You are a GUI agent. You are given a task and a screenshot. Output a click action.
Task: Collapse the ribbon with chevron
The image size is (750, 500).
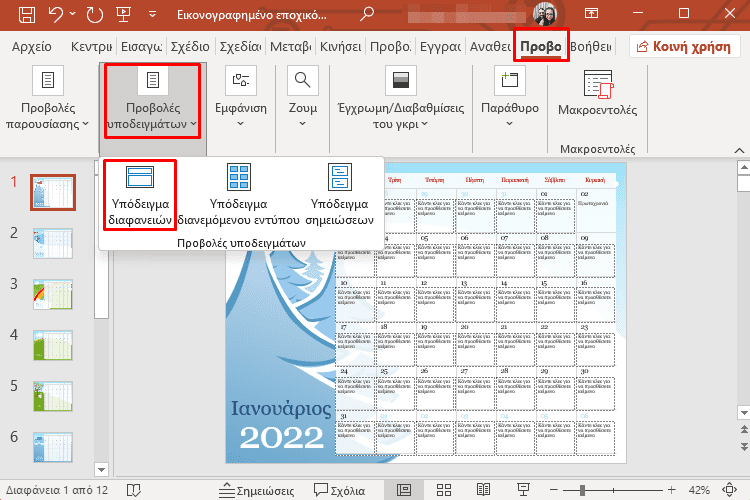pyautogui.click(x=739, y=150)
